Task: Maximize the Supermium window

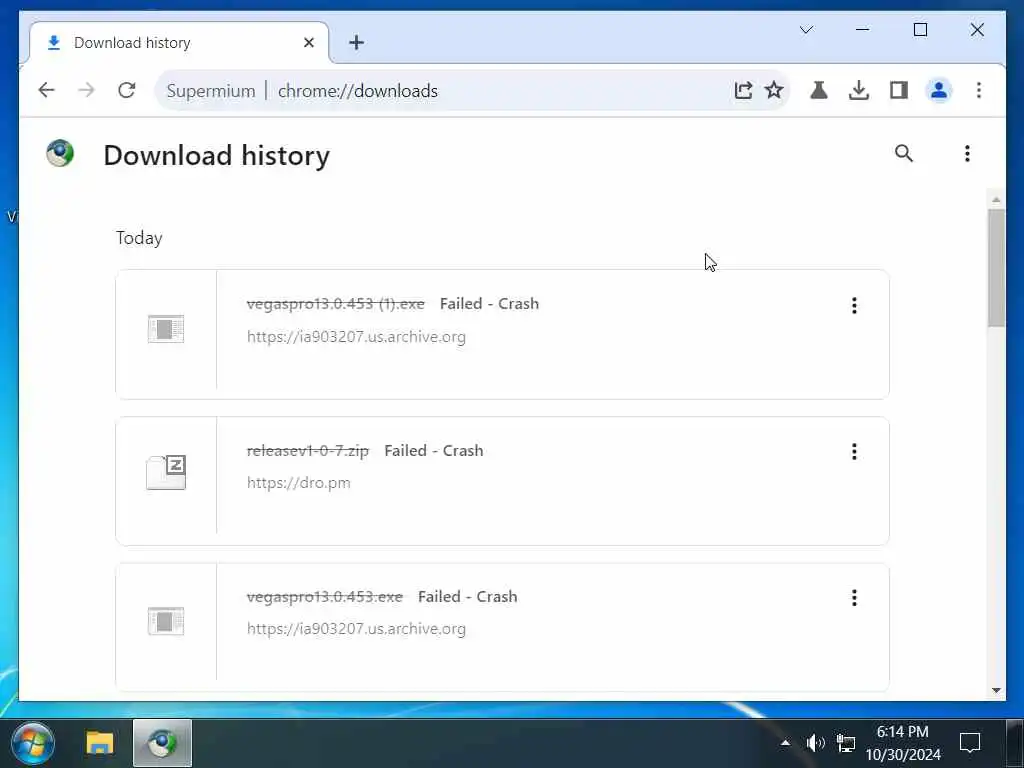Action: (x=920, y=30)
